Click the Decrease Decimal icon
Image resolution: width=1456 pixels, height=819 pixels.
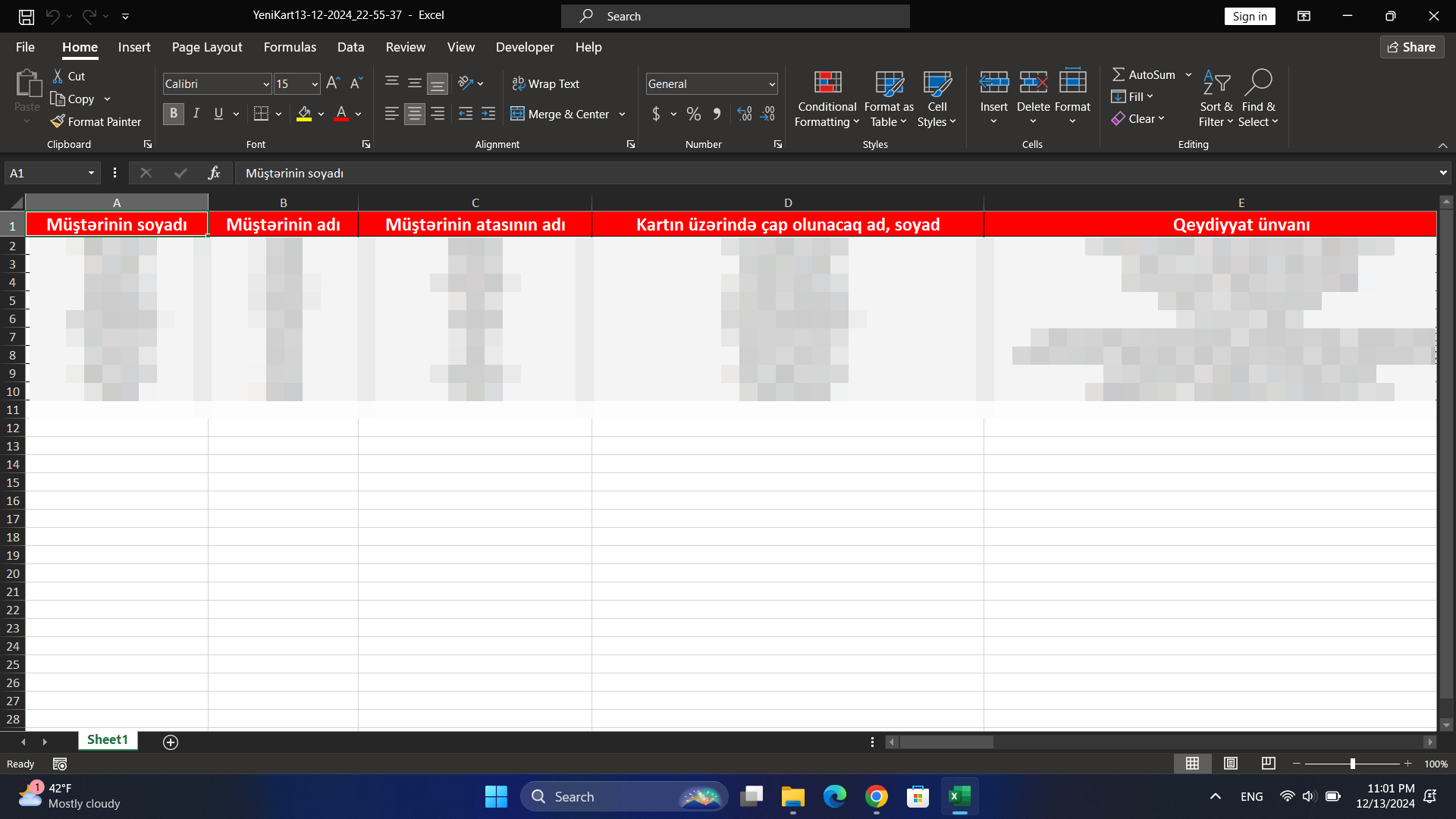coord(767,114)
